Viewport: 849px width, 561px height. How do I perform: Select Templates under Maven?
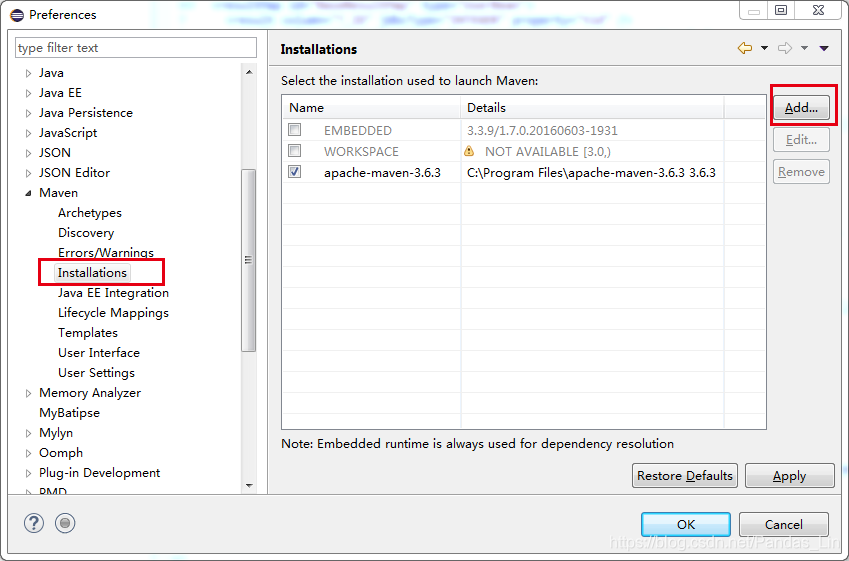88,332
